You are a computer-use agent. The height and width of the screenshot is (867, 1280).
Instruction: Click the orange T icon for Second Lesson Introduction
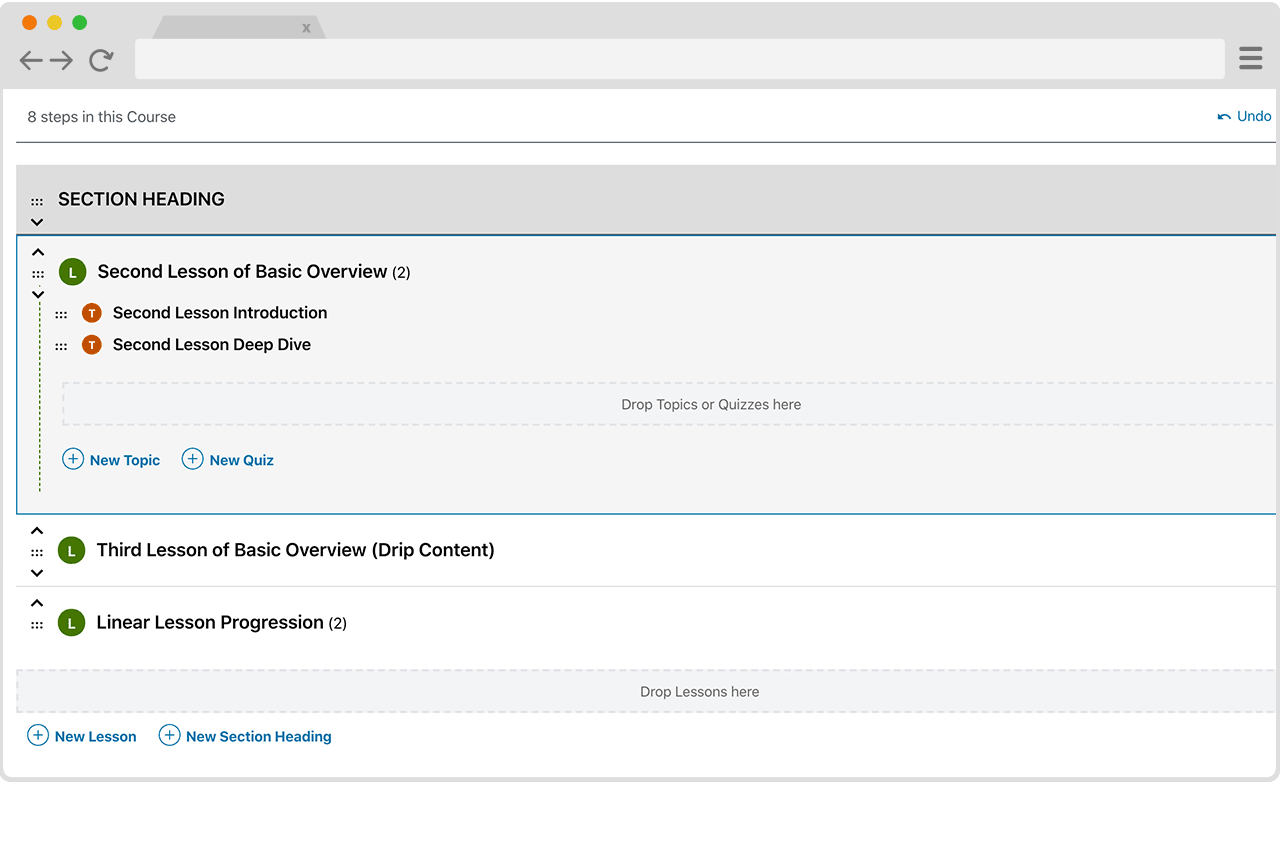coord(92,313)
